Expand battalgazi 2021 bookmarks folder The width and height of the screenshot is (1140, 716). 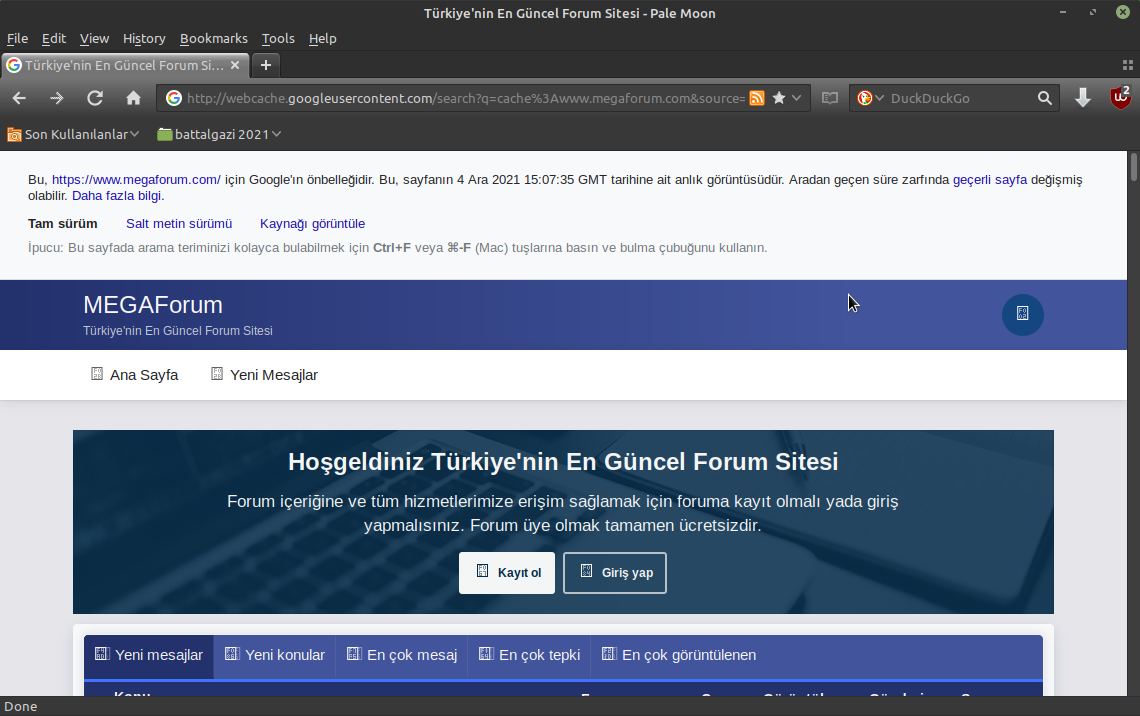tap(220, 134)
